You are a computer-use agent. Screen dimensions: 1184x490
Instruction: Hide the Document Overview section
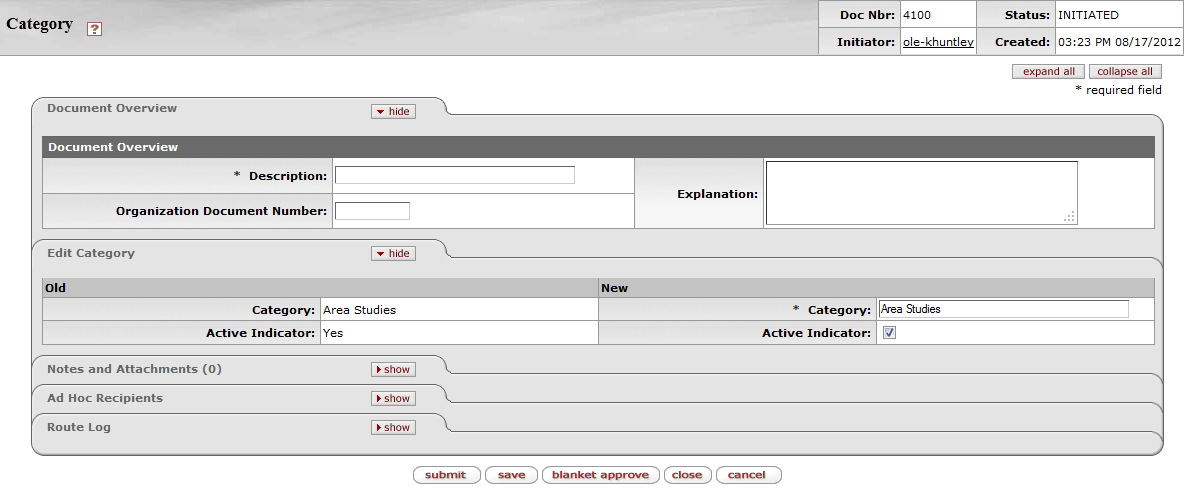(393, 111)
